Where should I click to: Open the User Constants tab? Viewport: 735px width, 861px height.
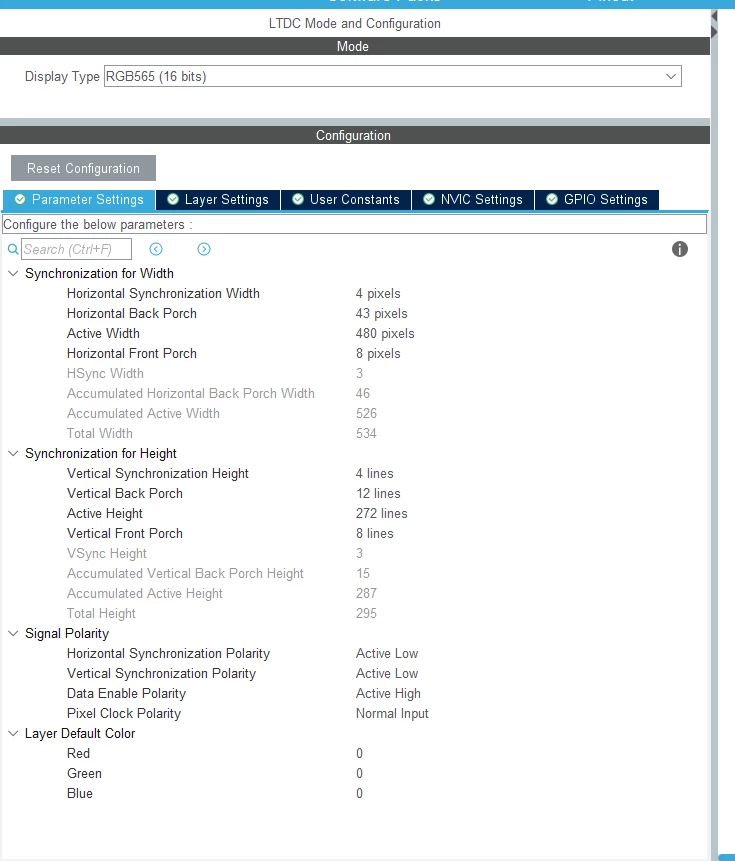click(346, 199)
